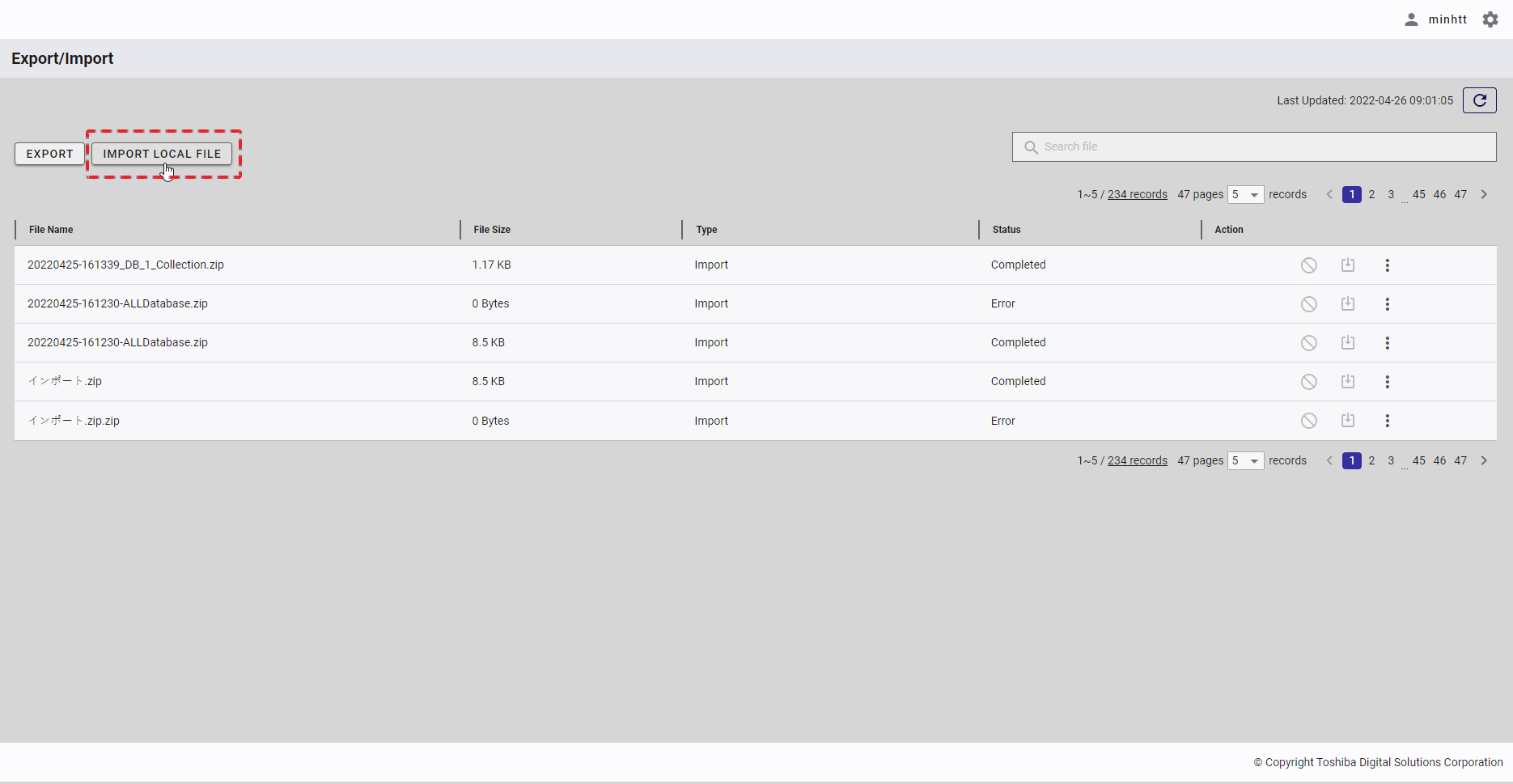Go to next page using top chevron
This screenshot has height=784, width=1513.
click(x=1484, y=195)
